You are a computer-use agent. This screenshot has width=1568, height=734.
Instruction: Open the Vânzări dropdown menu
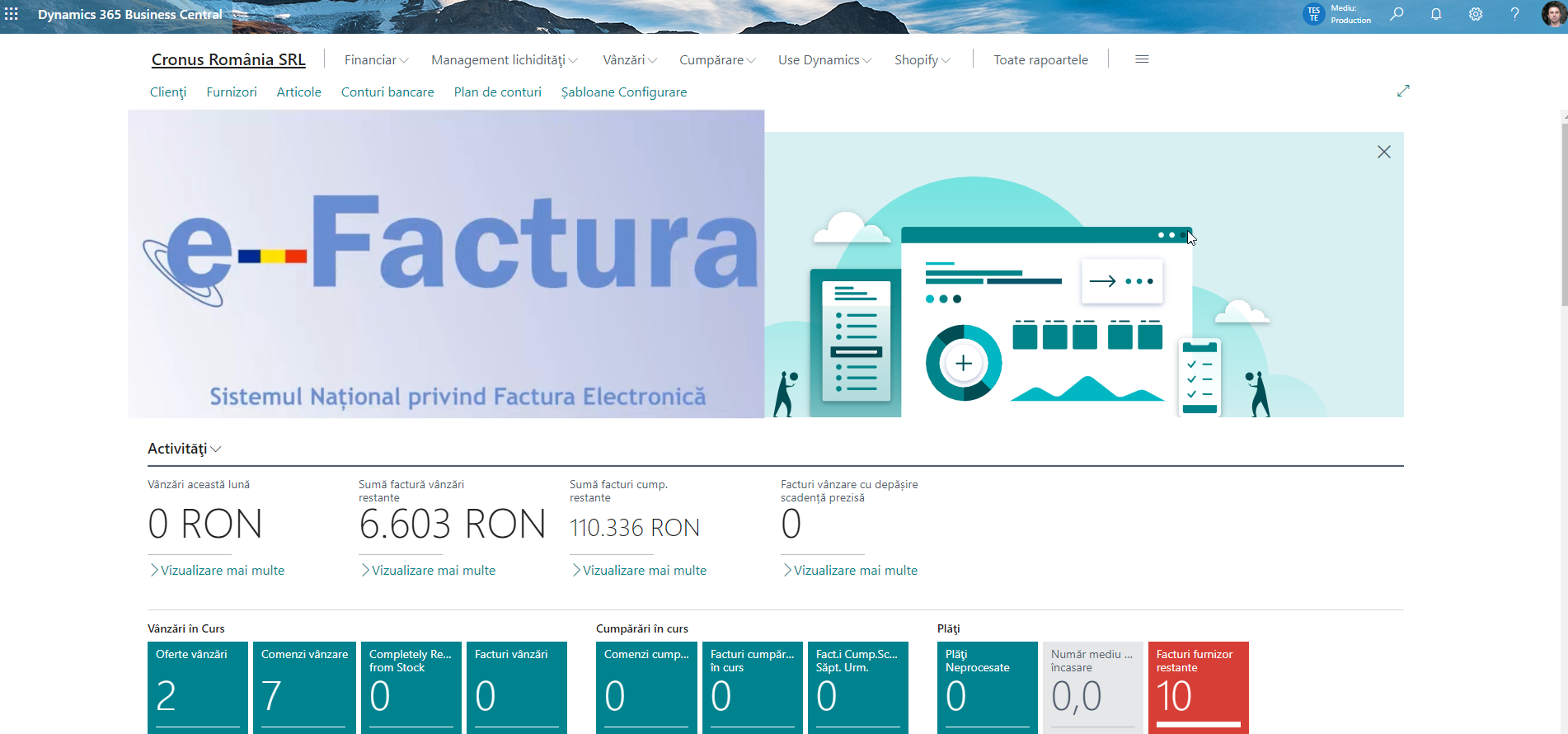point(630,60)
